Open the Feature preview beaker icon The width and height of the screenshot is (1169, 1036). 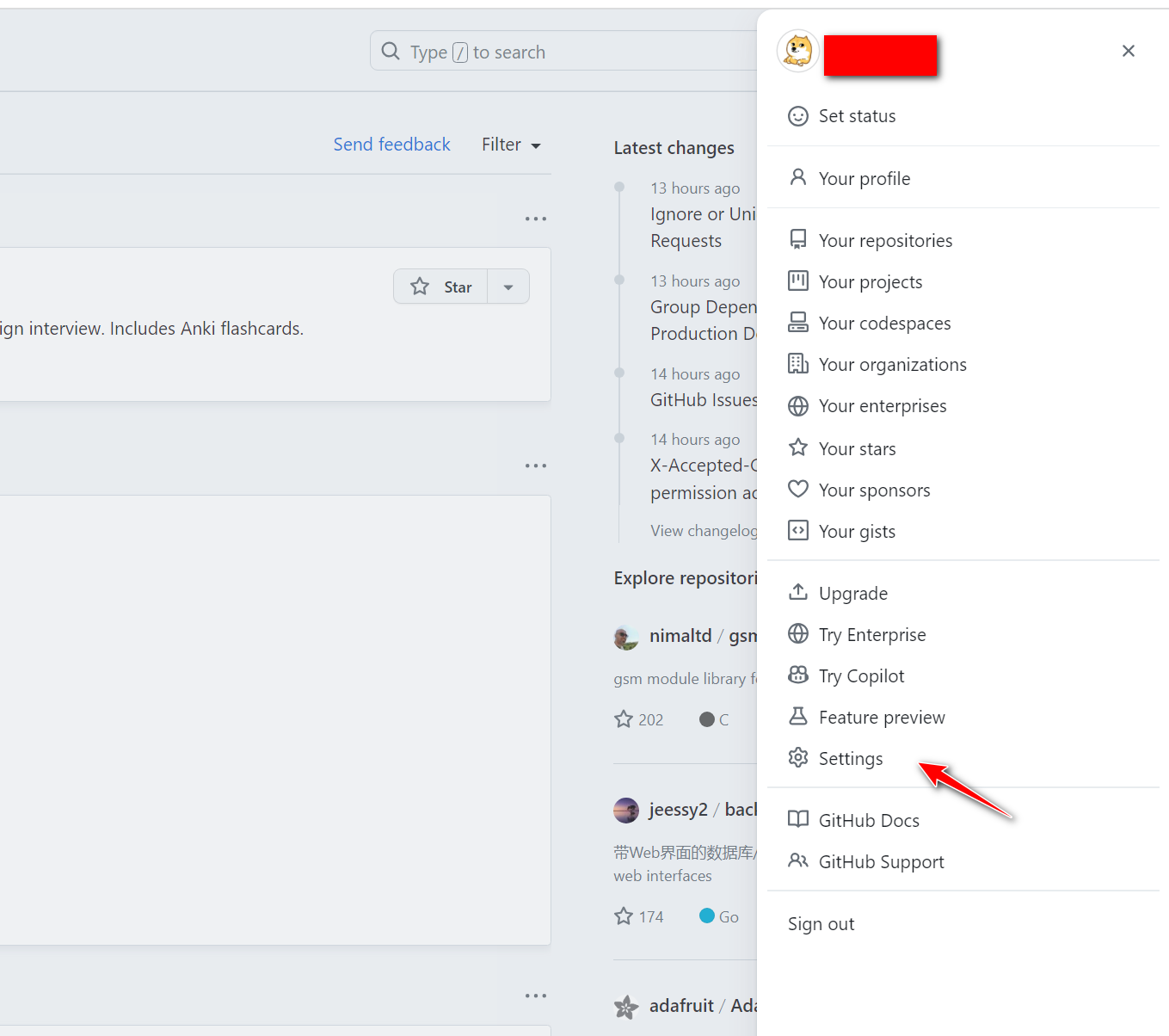(798, 717)
